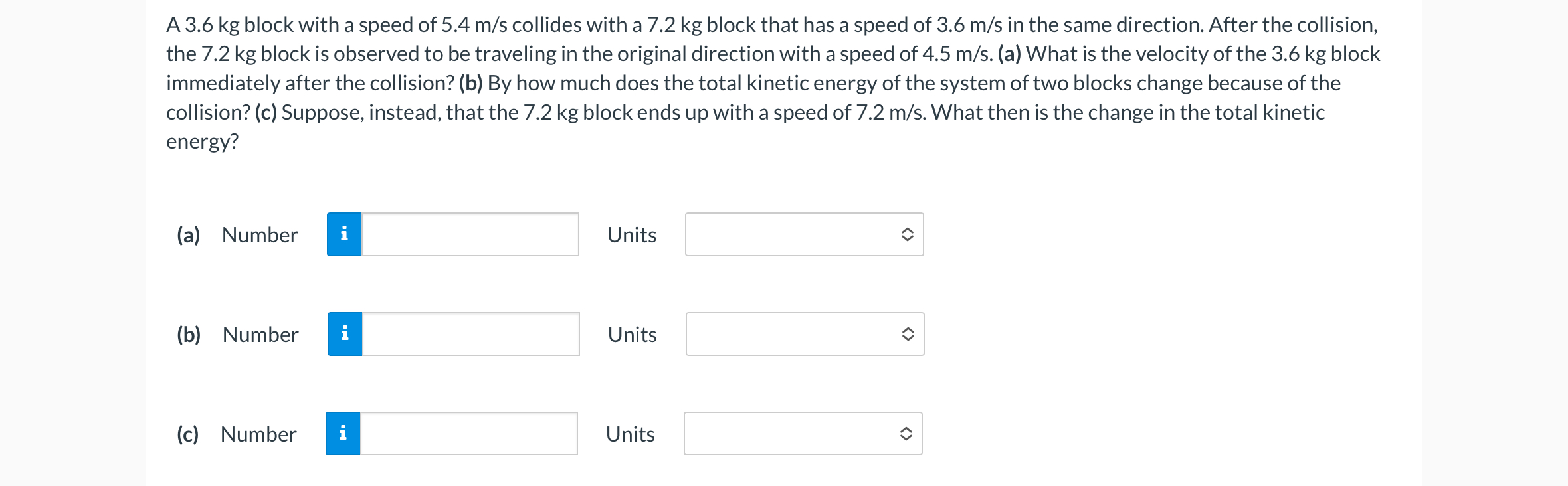Click the chevron on part (b) Units selector

pyautogui.click(x=908, y=334)
